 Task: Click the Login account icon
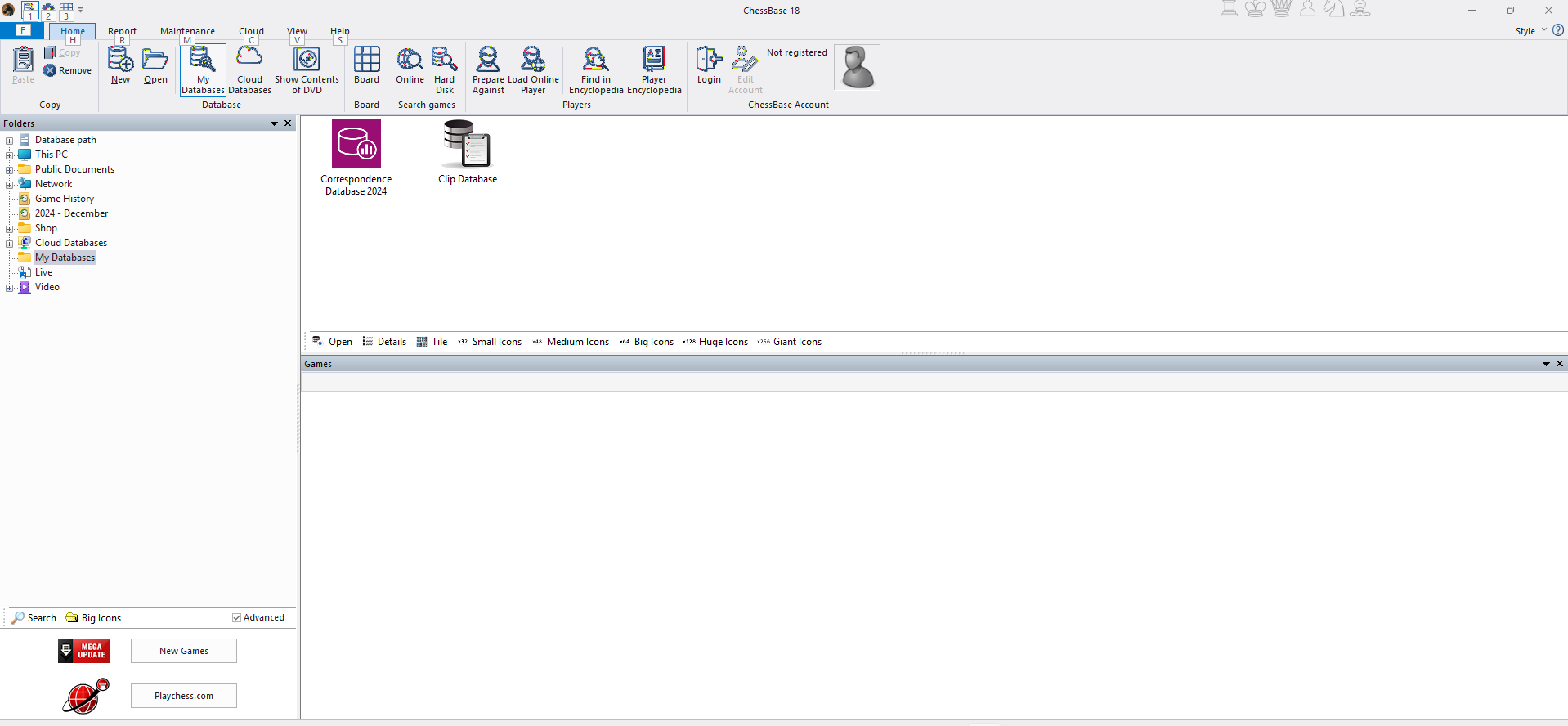[709, 65]
